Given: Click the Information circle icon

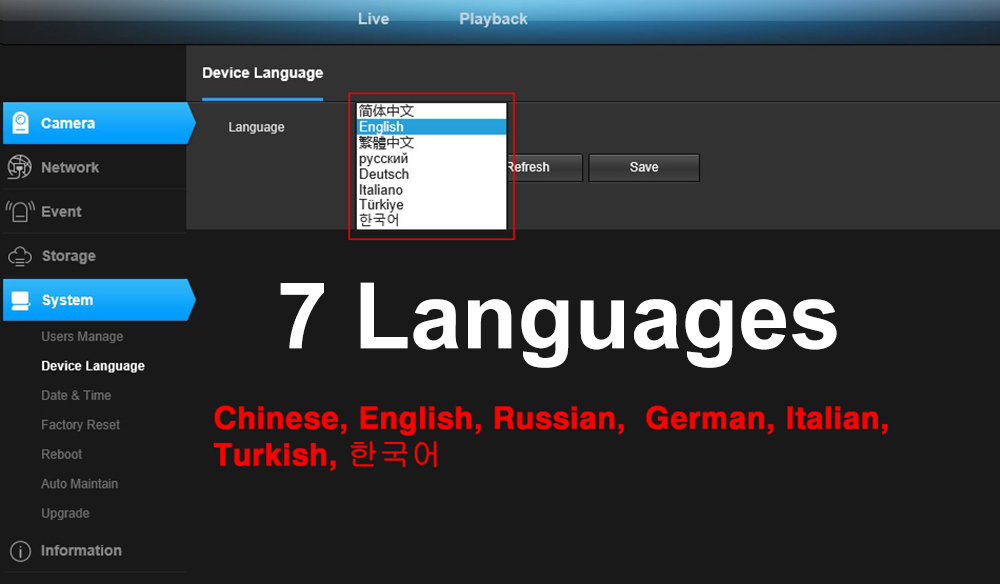Looking at the screenshot, I should pyautogui.click(x=20, y=551).
